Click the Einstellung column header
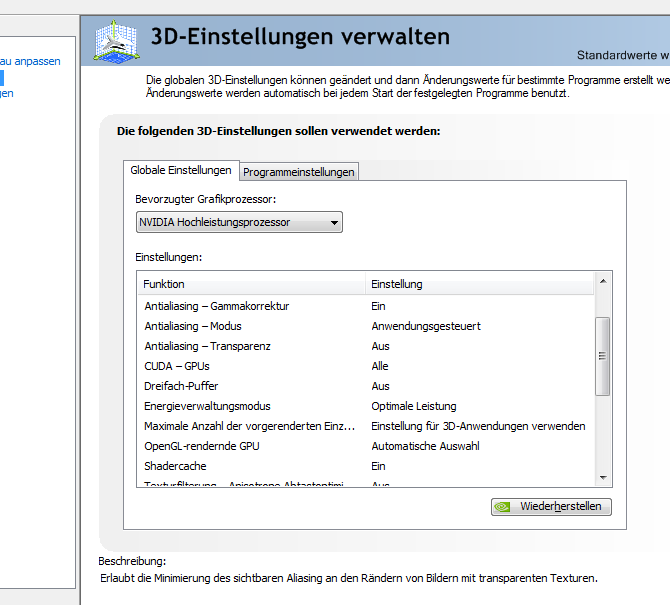This screenshot has width=670, height=605. 479,284
